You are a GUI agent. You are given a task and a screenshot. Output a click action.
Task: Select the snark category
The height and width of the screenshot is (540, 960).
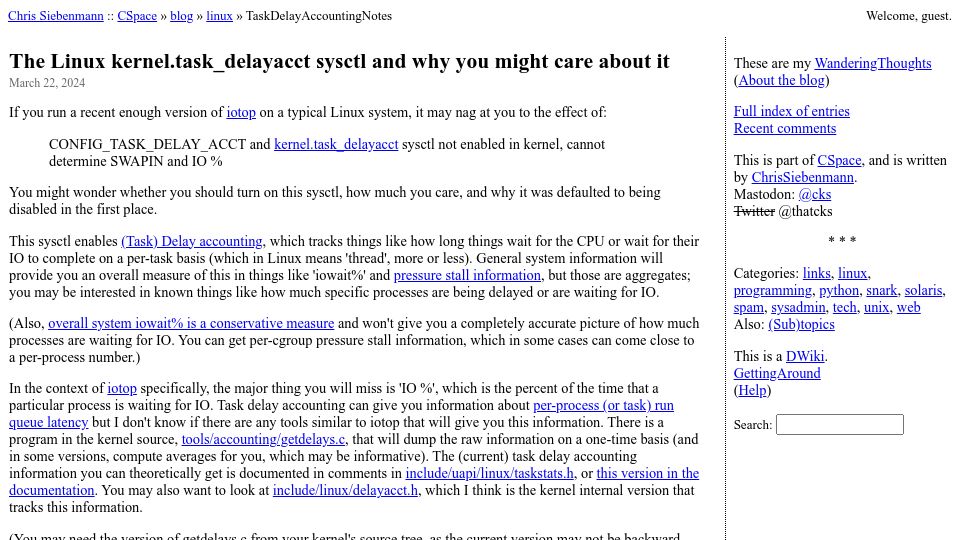(x=882, y=290)
